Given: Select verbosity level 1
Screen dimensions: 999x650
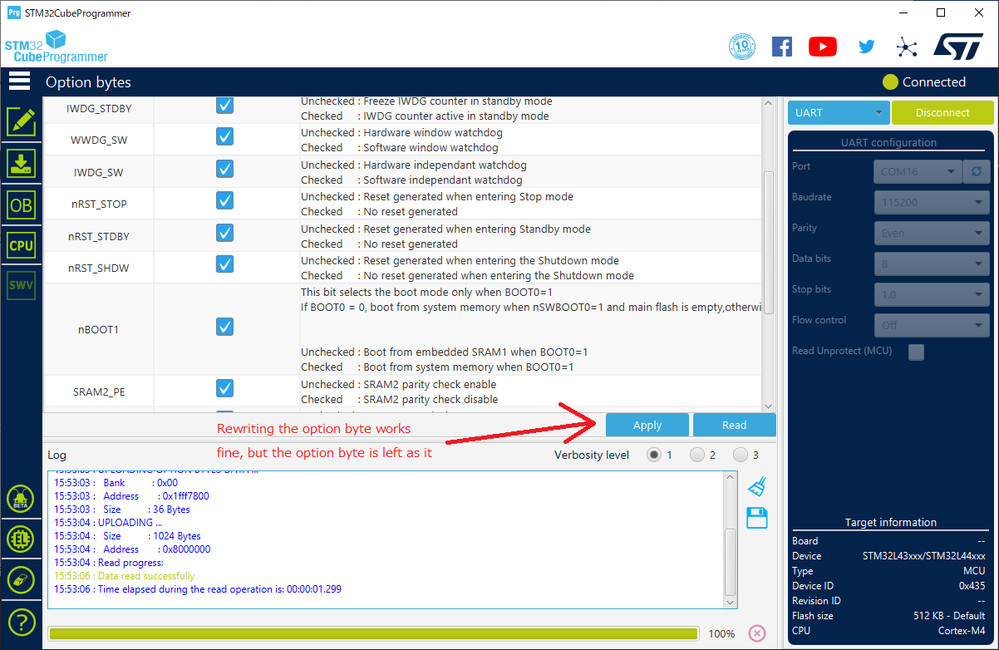Looking at the screenshot, I should (x=654, y=455).
